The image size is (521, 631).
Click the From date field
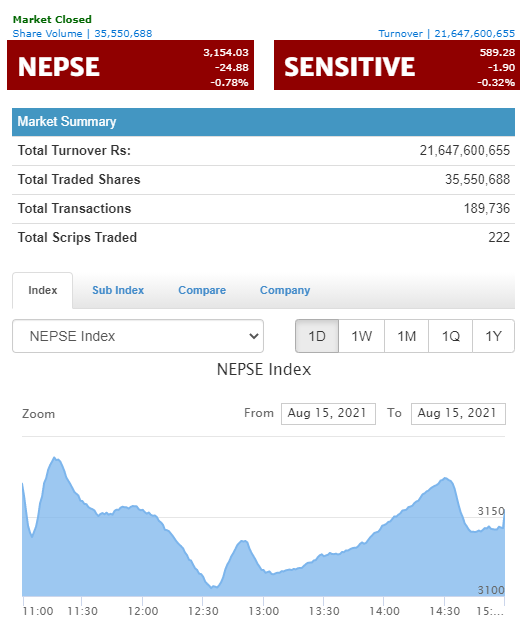tap(328, 414)
